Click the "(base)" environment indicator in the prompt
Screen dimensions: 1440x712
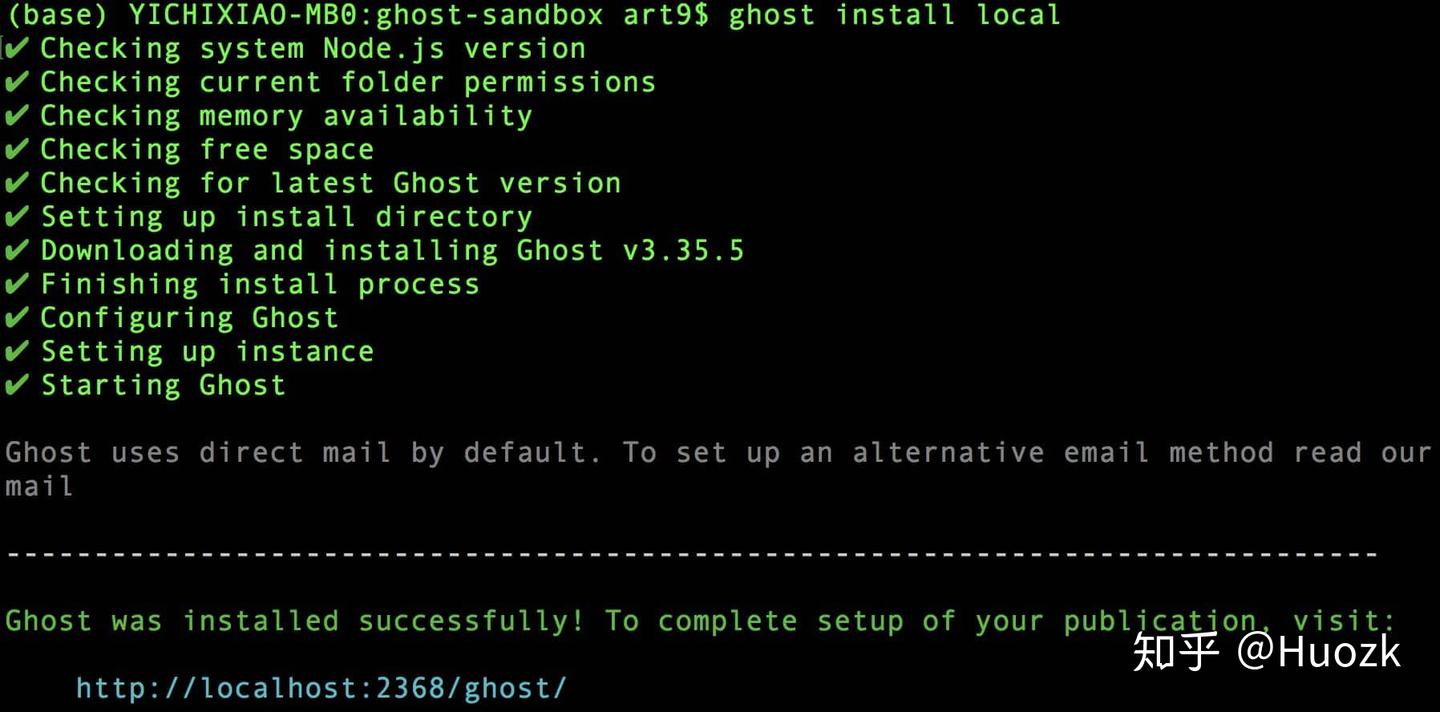coord(58,15)
